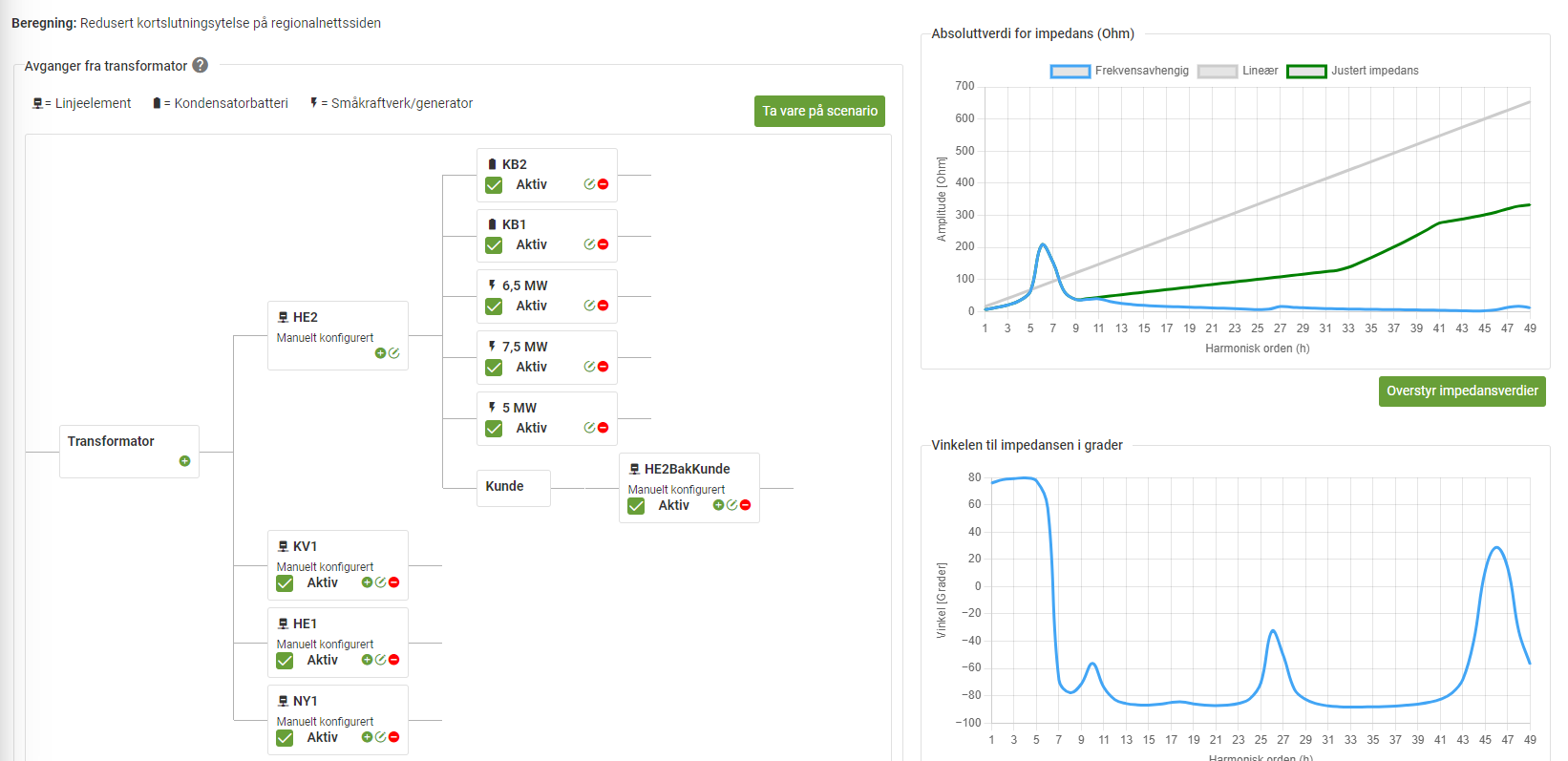Add a new element under HE2
The height and width of the screenshot is (761, 1568).
(380, 353)
